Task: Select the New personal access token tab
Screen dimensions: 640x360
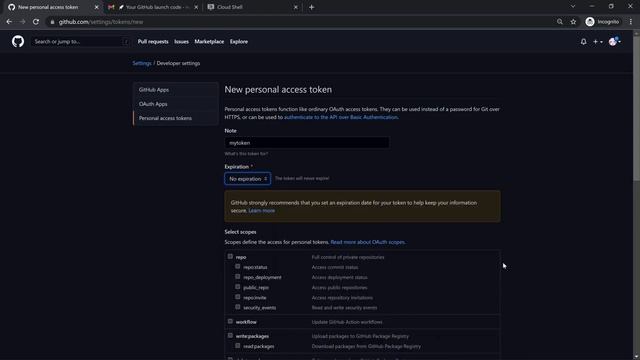Action: (53, 7)
